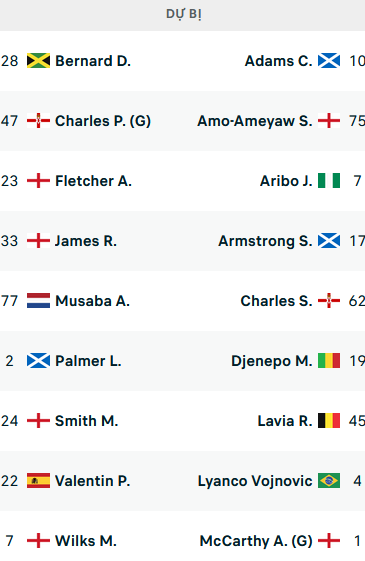Viewport: 365px width, 561px height.
Task: Open player Bernard D. profile
Action: 93,61
